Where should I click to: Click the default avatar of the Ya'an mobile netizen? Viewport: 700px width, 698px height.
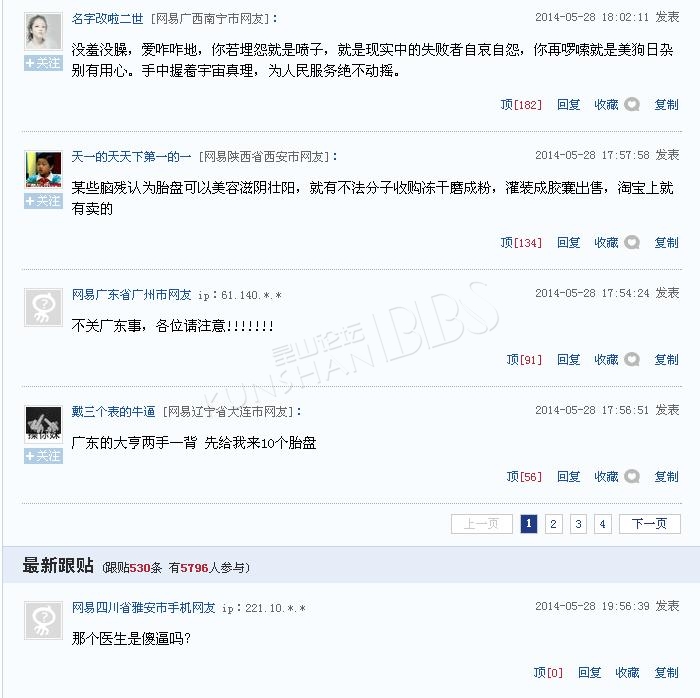pos(43,620)
